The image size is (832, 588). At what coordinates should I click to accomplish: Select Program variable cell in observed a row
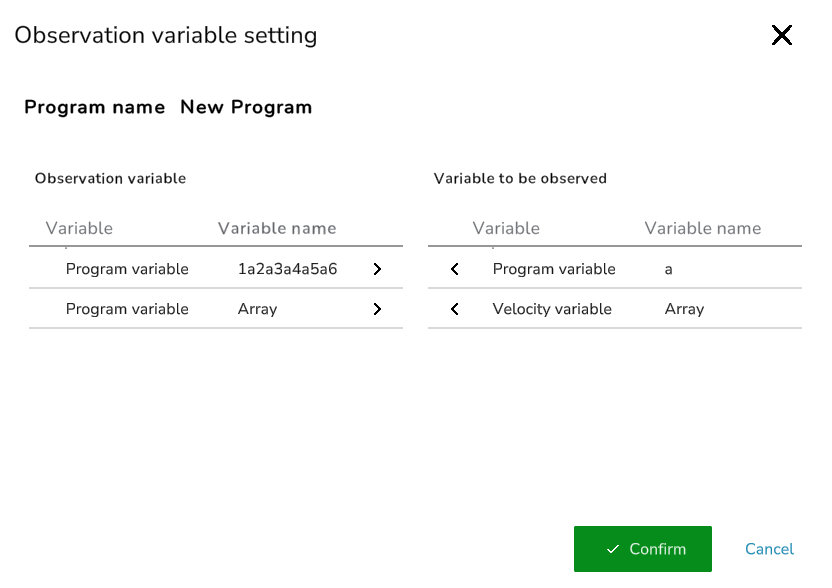(554, 269)
